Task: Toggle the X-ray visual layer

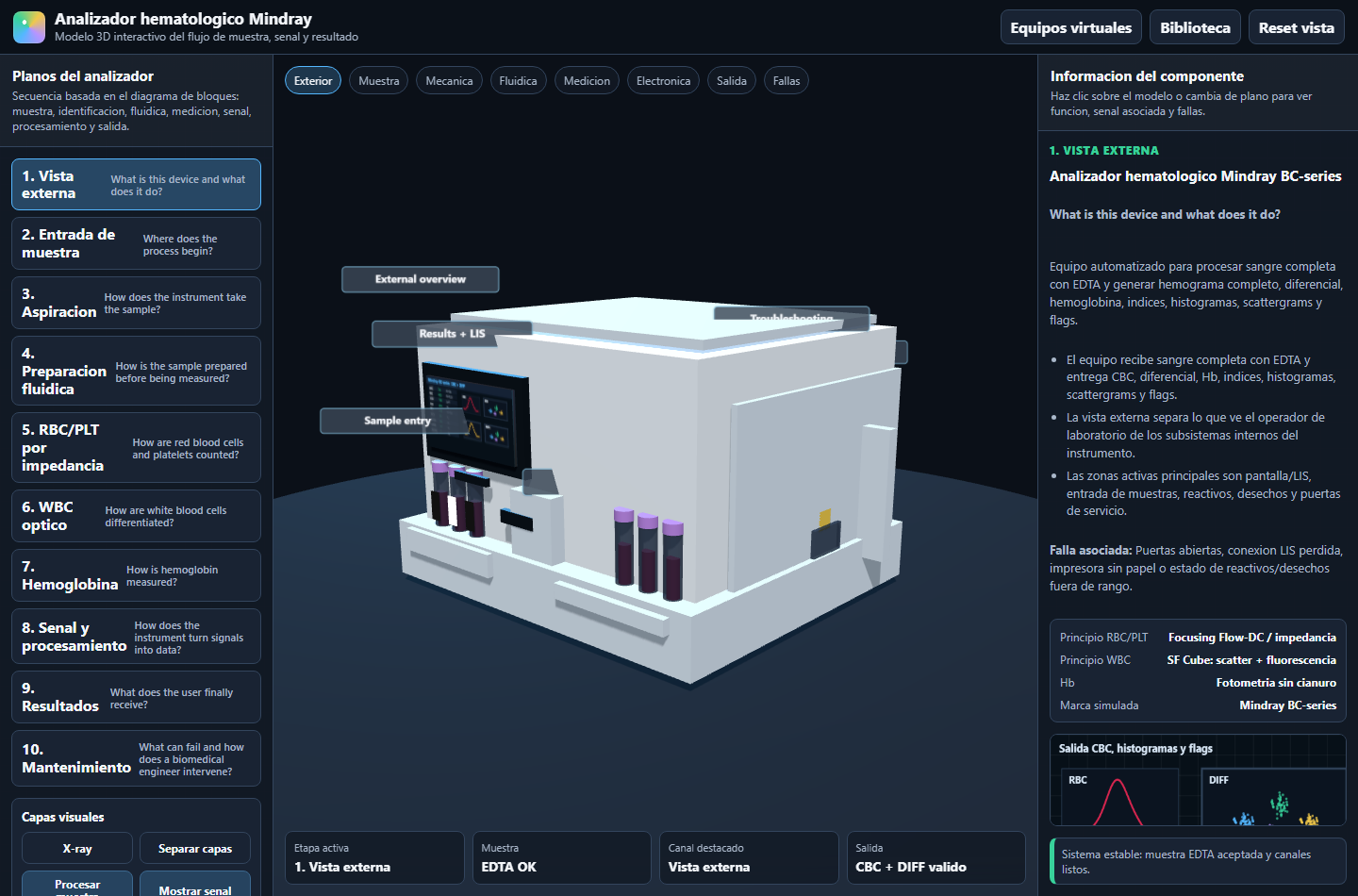Action: click(x=77, y=849)
